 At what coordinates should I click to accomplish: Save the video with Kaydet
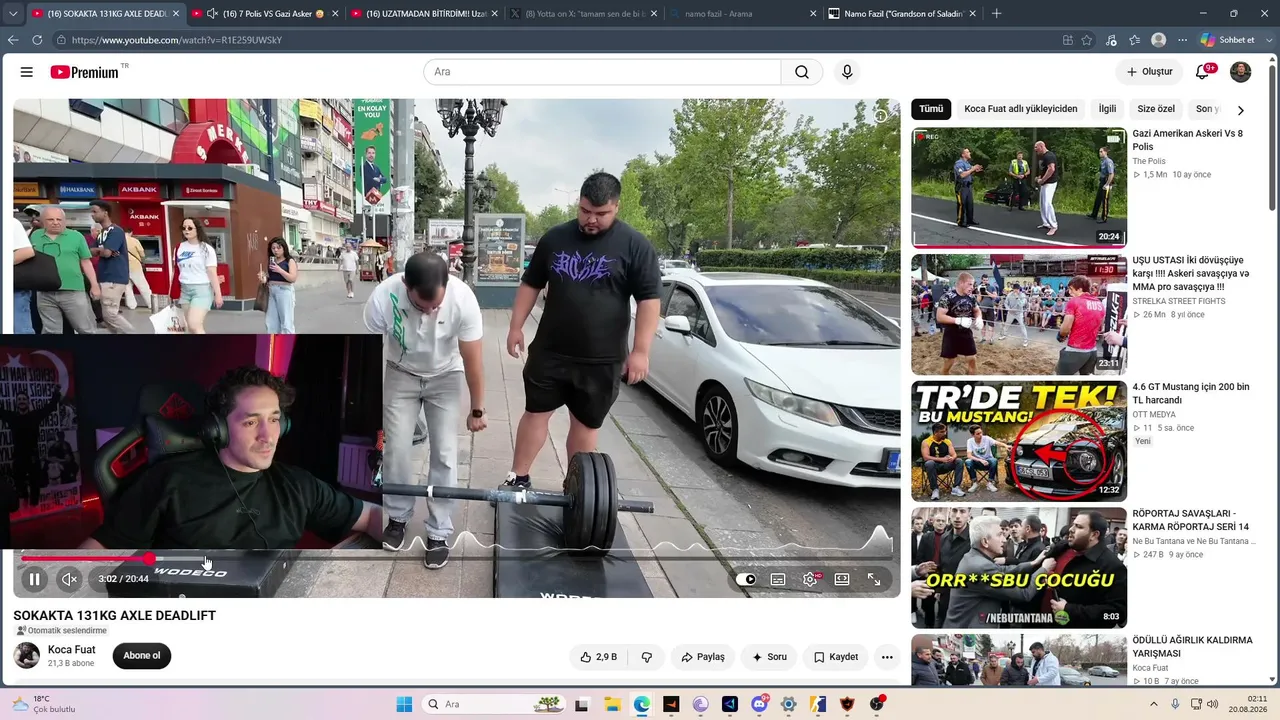click(x=836, y=657)
